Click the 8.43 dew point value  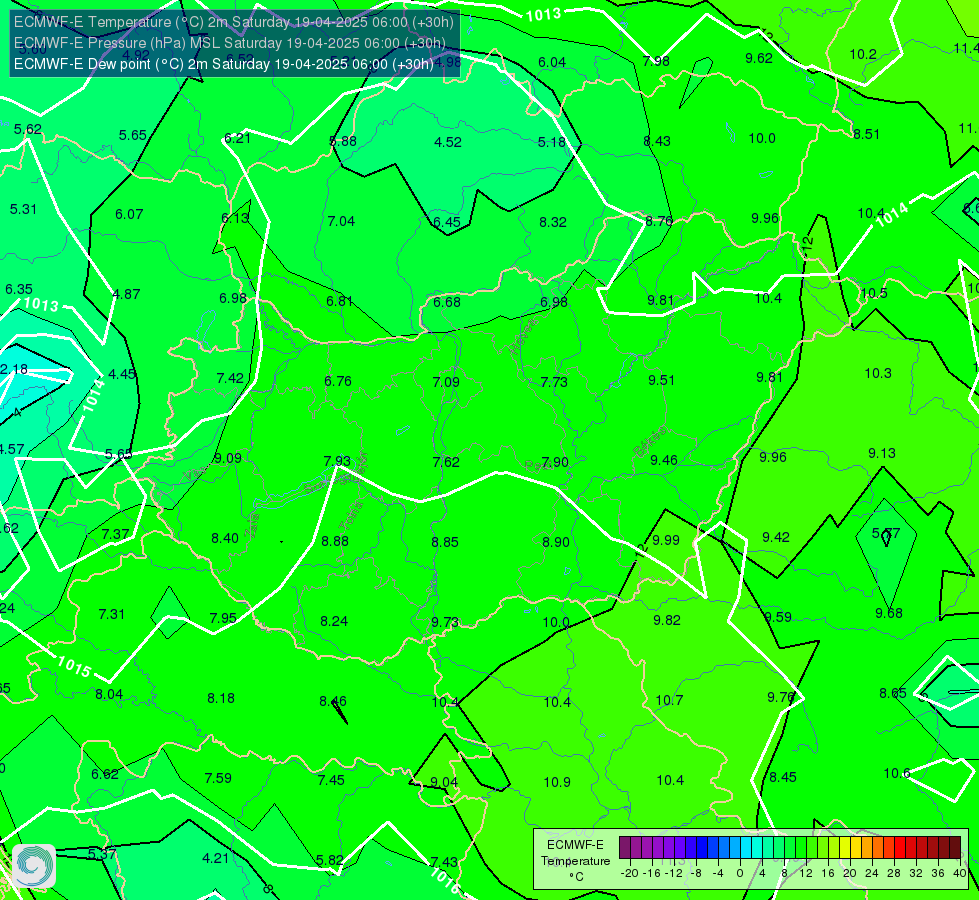[657, 141]
